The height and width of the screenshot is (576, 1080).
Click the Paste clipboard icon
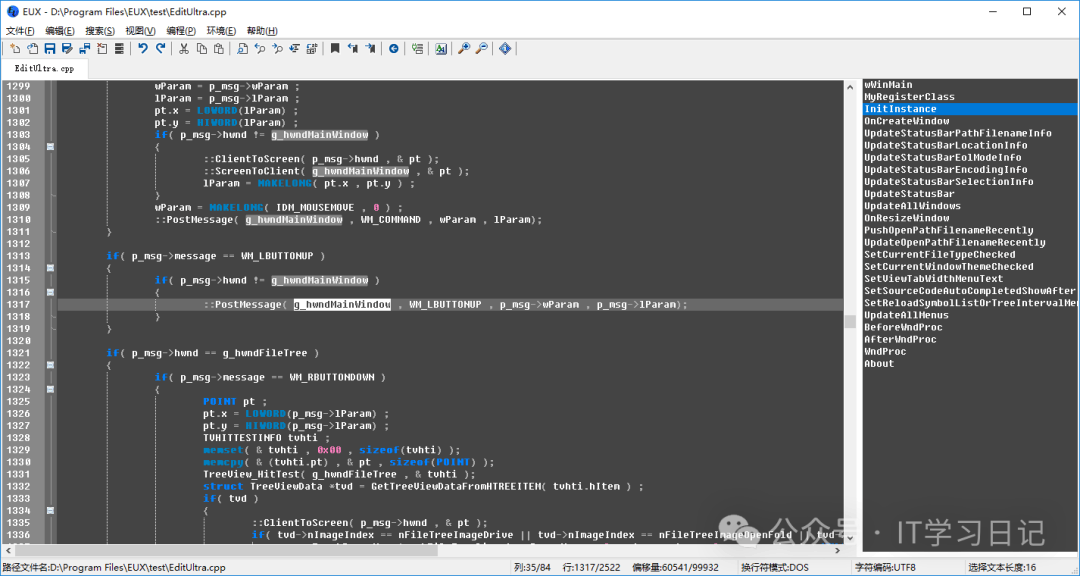pyautogui.click(x=219, y=48)
